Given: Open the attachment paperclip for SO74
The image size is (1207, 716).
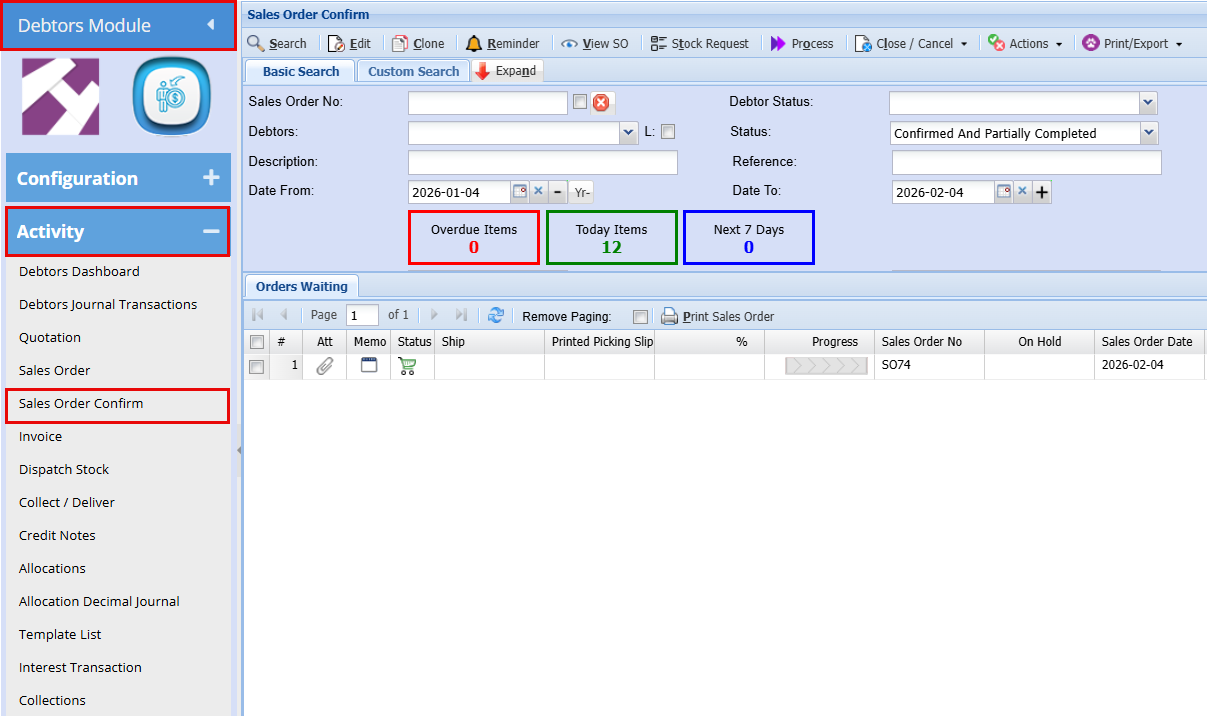Looking at the screenshot, I should click(x=325, y=367).
